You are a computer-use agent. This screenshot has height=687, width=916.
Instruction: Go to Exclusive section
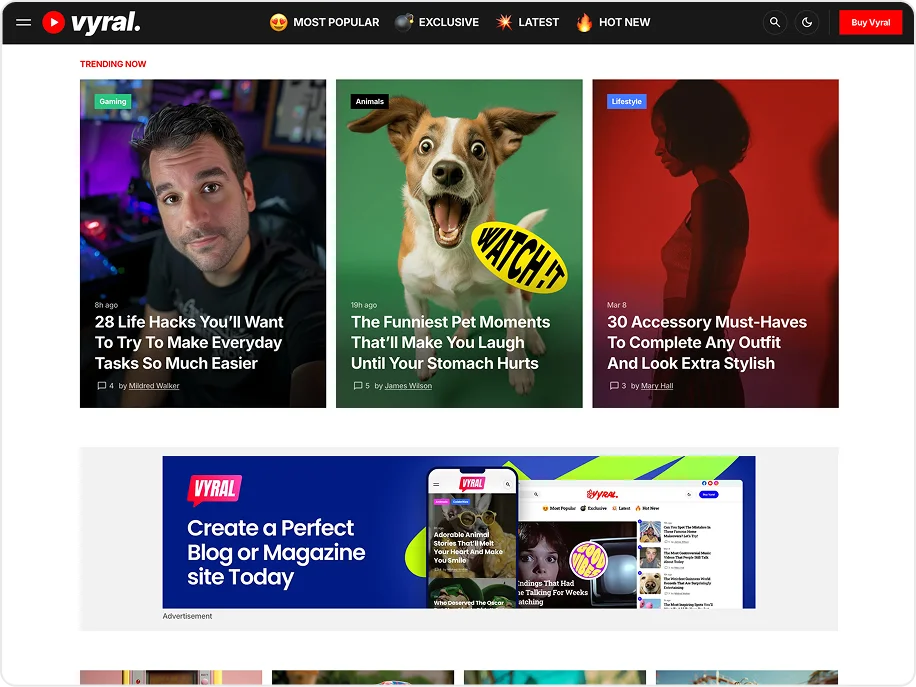point(449,23)
